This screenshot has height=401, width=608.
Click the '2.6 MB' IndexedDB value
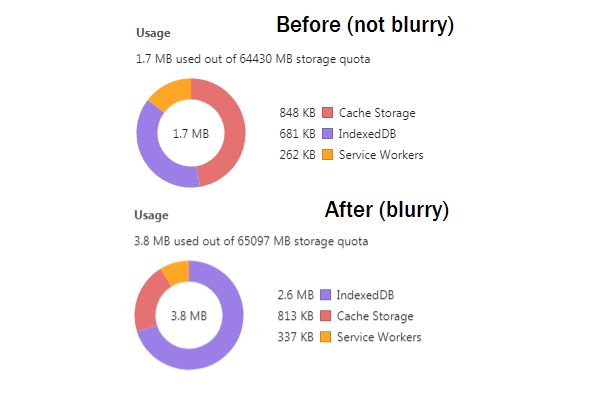[x=295, y=295]
